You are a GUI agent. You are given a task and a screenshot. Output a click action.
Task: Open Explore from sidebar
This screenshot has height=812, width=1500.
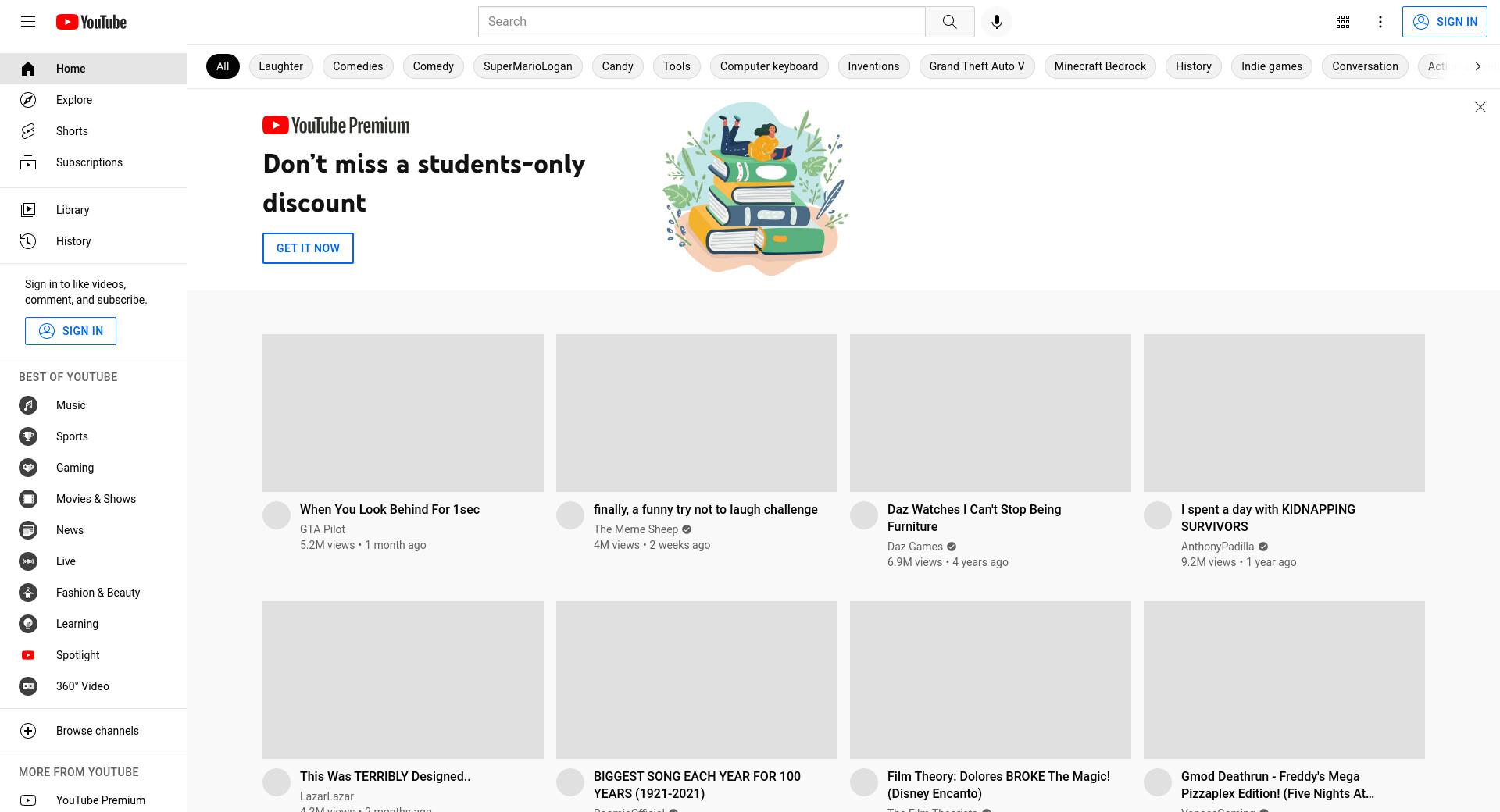click(x=94, y=100)
